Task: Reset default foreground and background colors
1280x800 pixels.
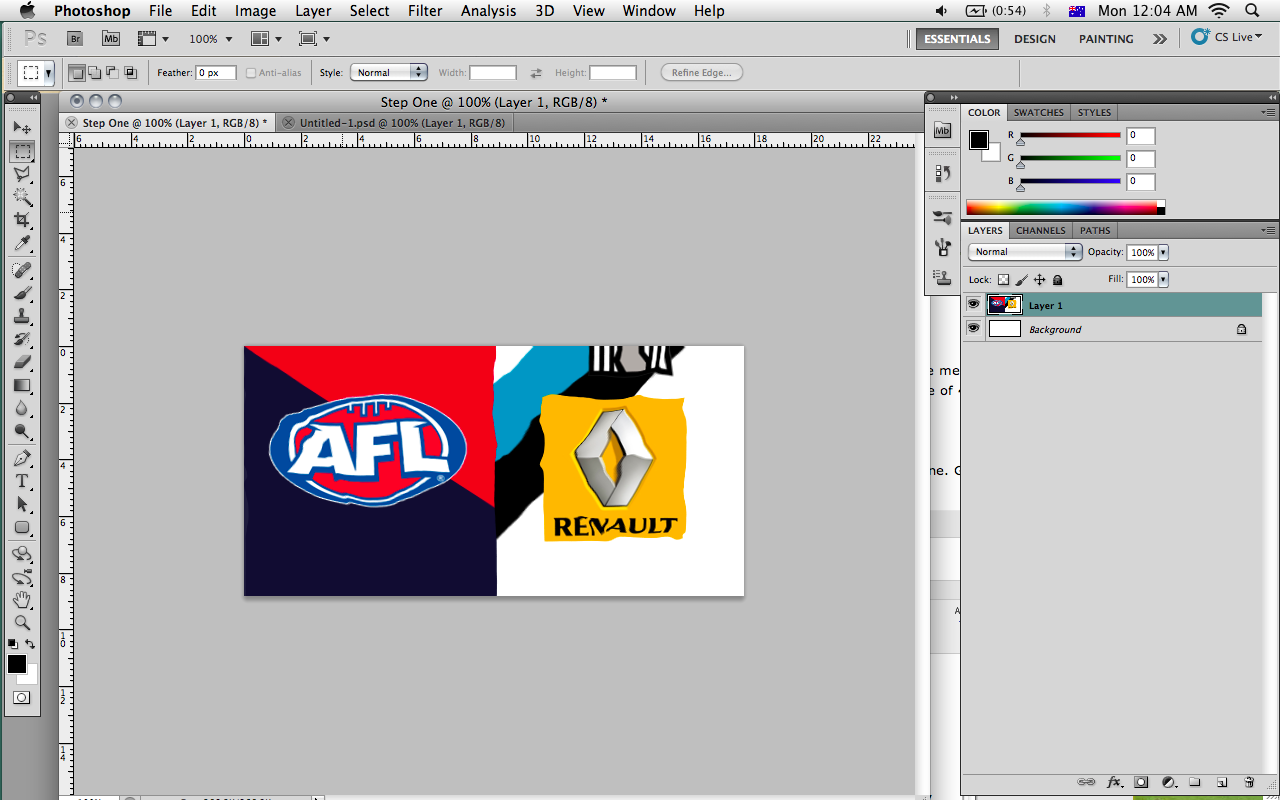Action: coord(13,643)
